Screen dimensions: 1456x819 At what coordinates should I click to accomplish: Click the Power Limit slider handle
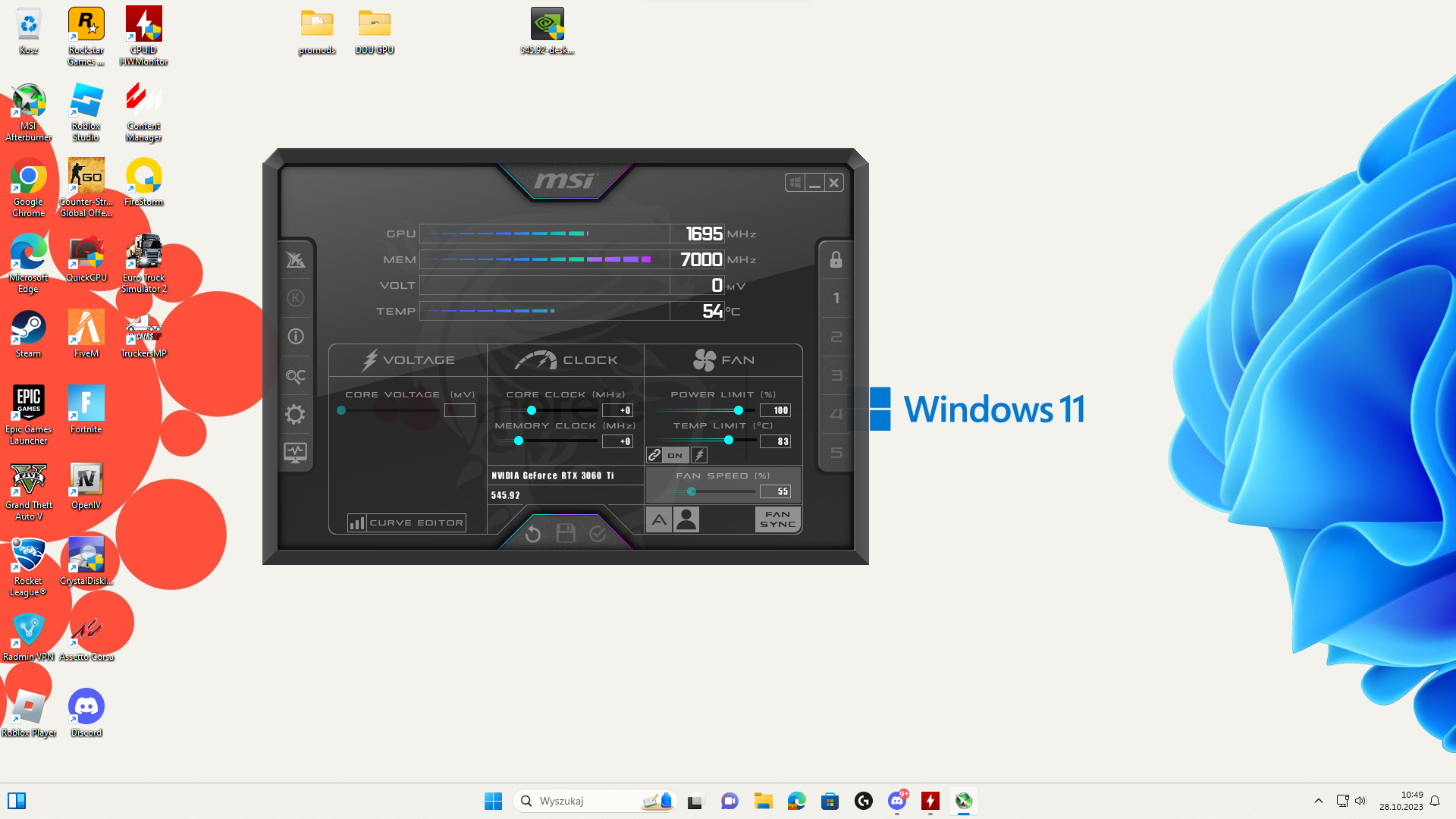coord(739,410)
